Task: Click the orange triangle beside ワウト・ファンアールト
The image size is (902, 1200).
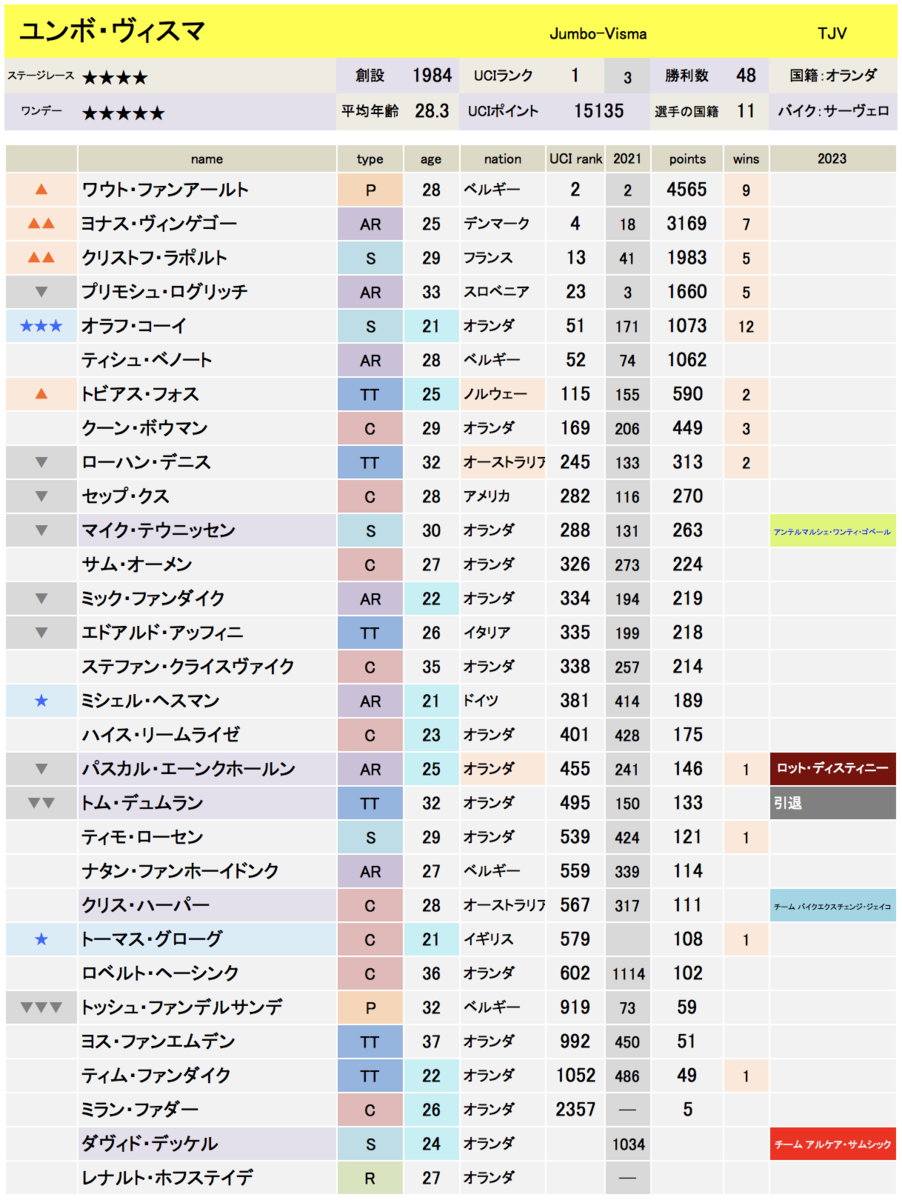Action: 41,190
